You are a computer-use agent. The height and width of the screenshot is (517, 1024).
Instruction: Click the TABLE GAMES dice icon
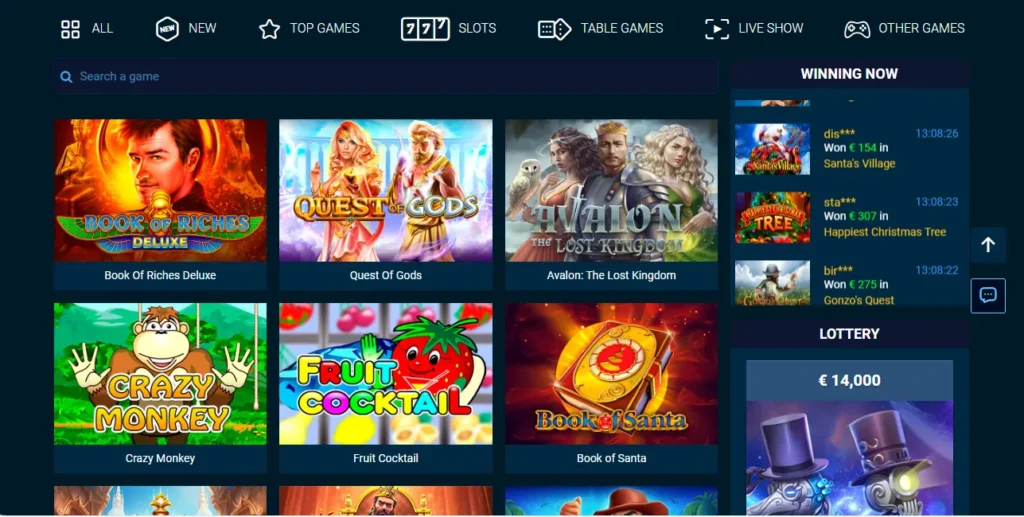[x=554, y=29]
